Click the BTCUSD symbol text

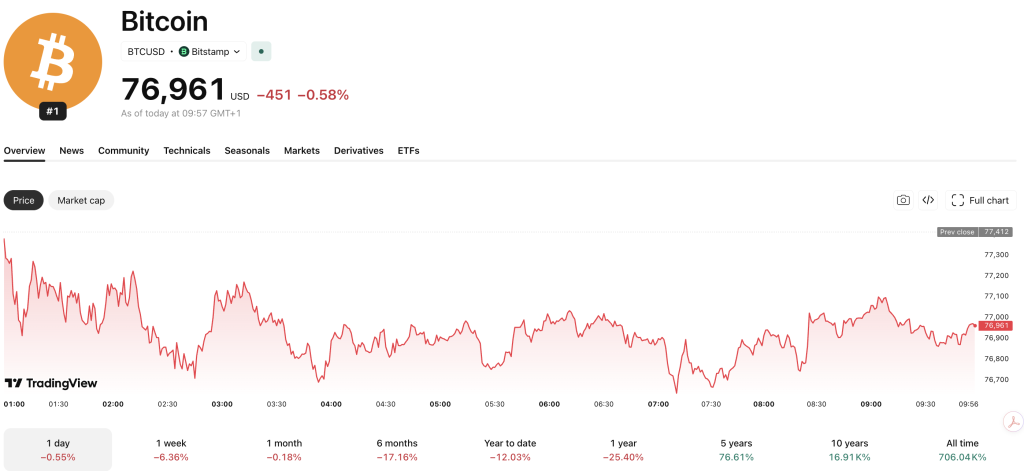coord(146,52)
